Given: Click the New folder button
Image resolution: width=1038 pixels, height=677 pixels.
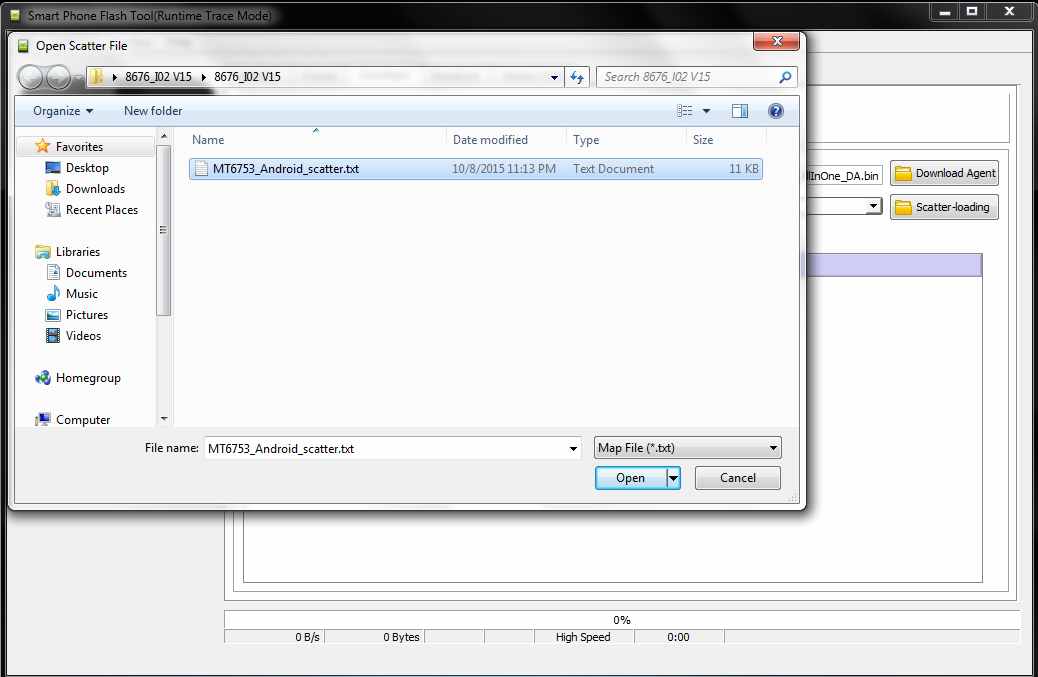Looking at the screenshot, I should coord(153,111).
